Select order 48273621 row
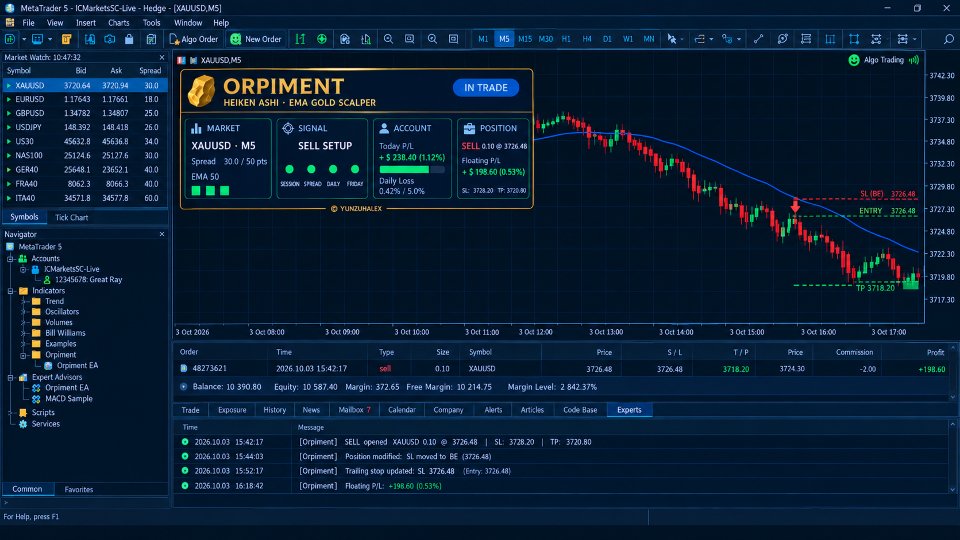This screenshot has height=540, width=960. coord(561,369)
